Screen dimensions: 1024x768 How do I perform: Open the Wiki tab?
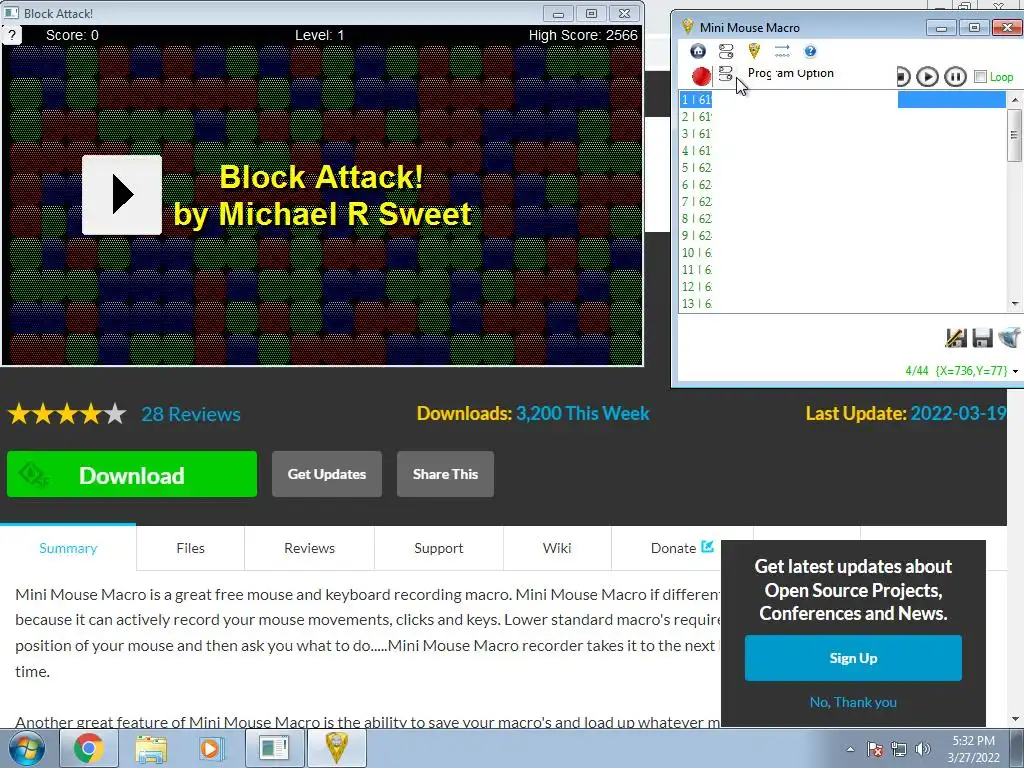557,548
